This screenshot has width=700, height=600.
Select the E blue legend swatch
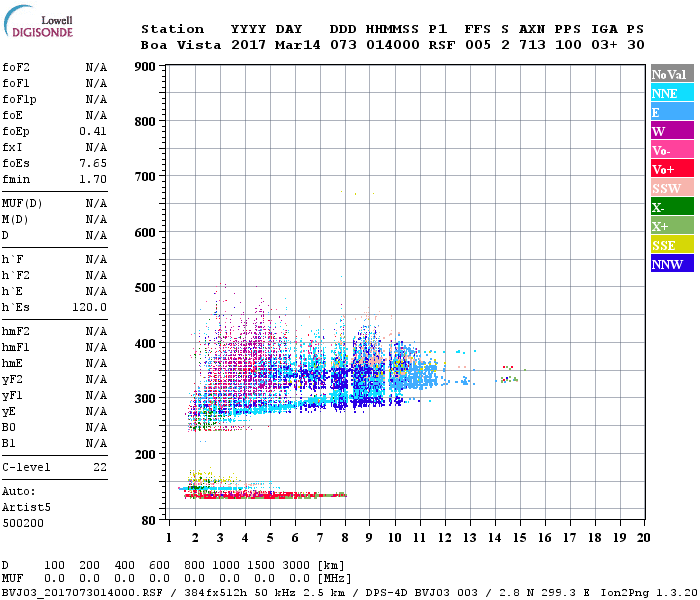click(672, 112)
